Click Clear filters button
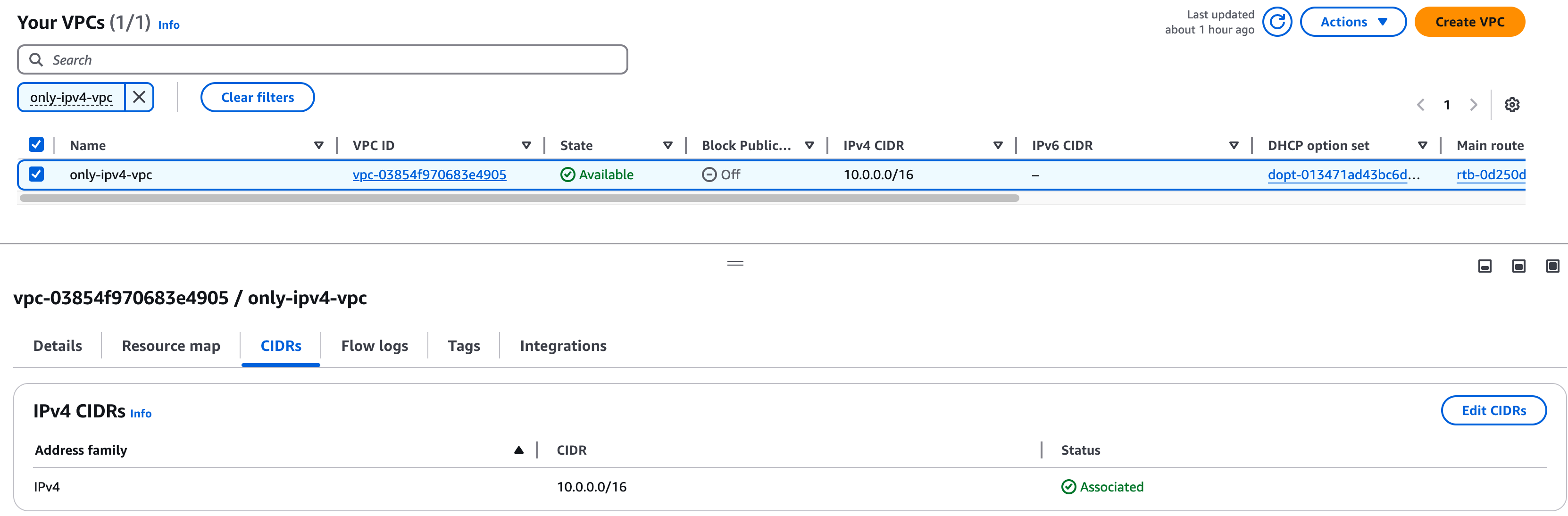This screenshot has width=1568, height=516. [258, 97]
